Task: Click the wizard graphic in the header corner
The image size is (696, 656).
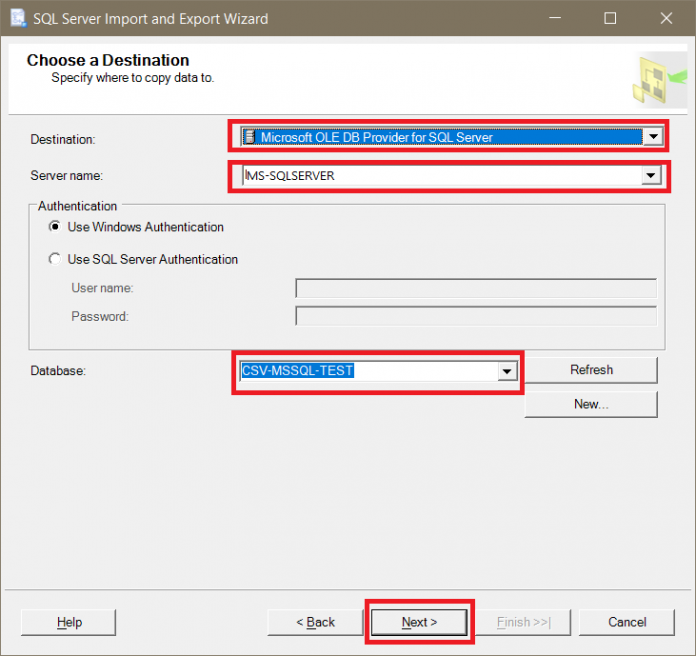Action: click(x=657, y=78)
